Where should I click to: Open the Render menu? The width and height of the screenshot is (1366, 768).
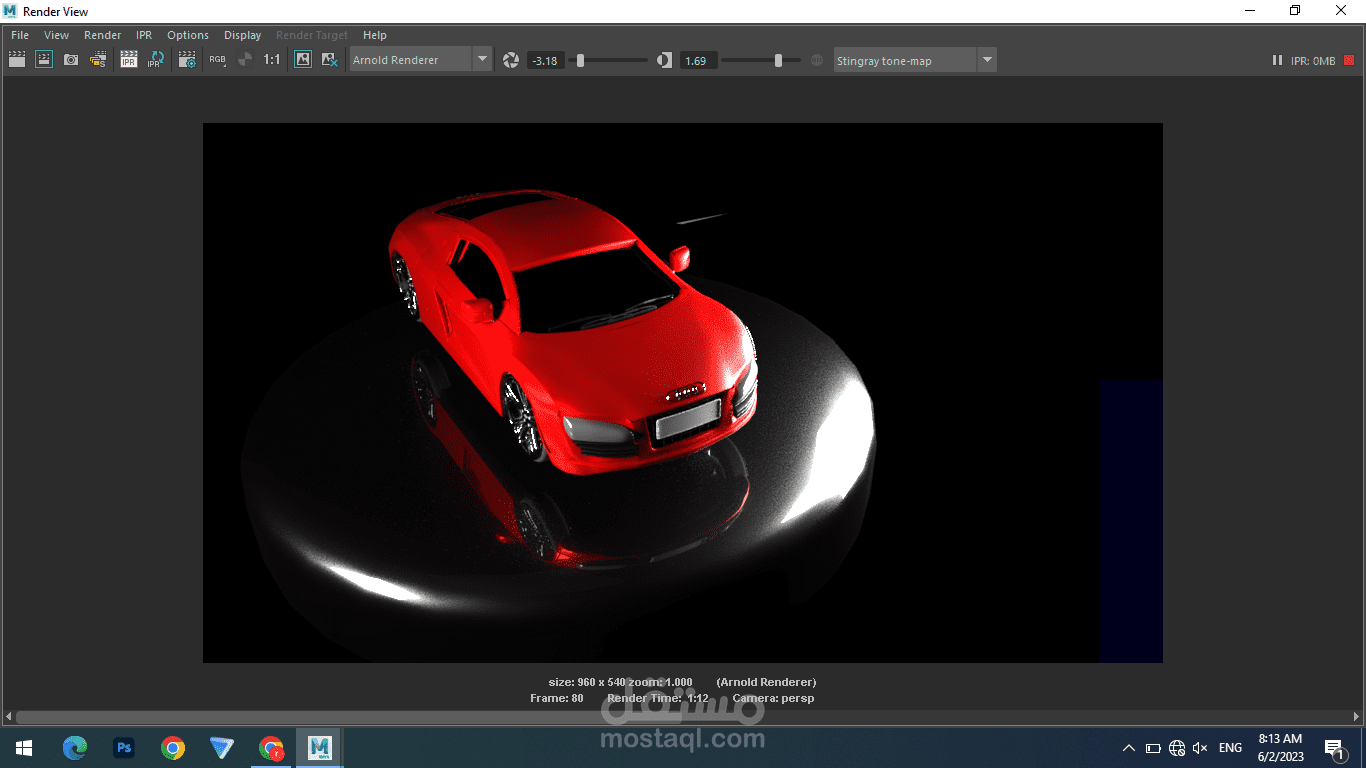point(103,35)
